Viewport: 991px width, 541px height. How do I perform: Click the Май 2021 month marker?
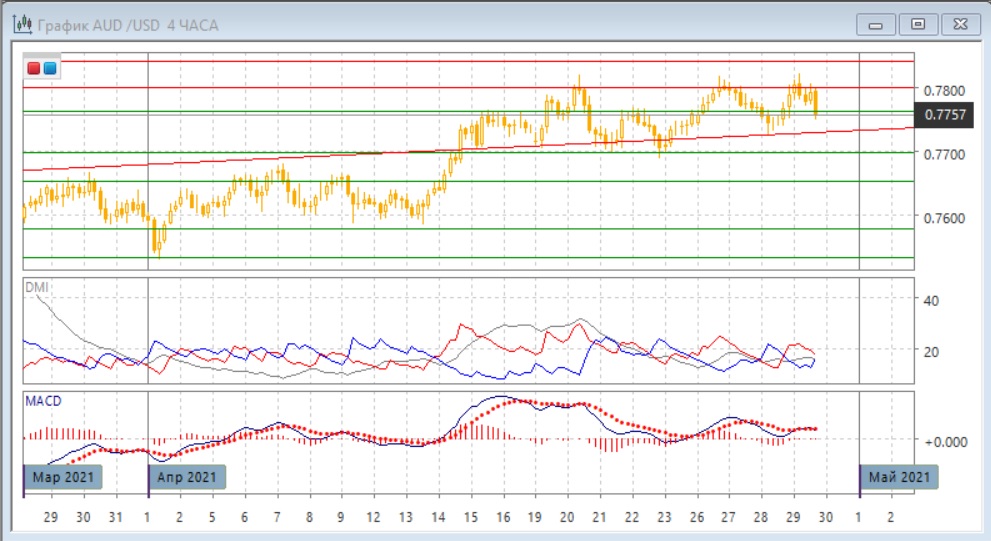pos(899,477)
